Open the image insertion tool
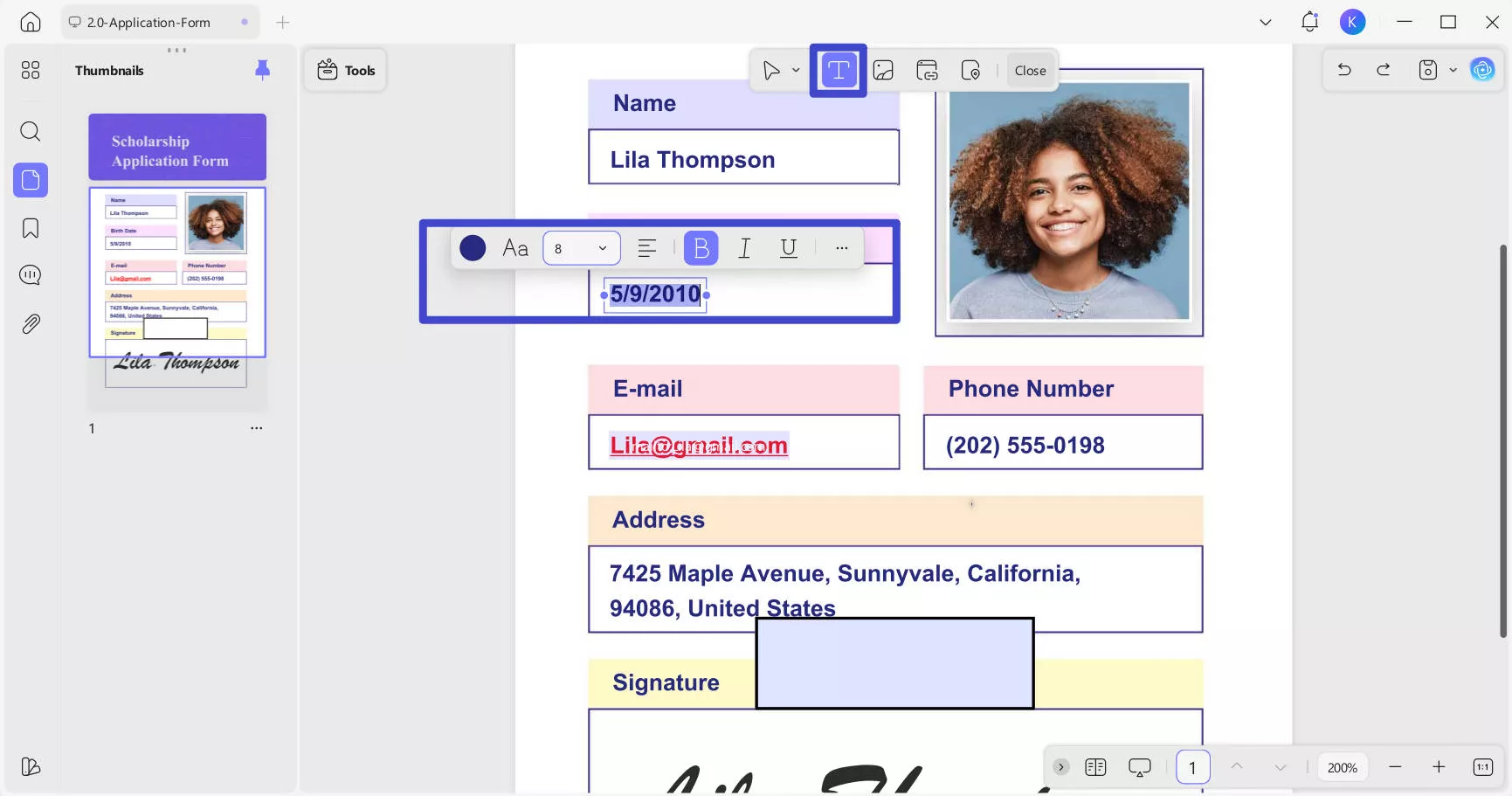Image resolution: width=1512 pixels, height=796 pixels. pyautogui.click(x=883, y=70)
